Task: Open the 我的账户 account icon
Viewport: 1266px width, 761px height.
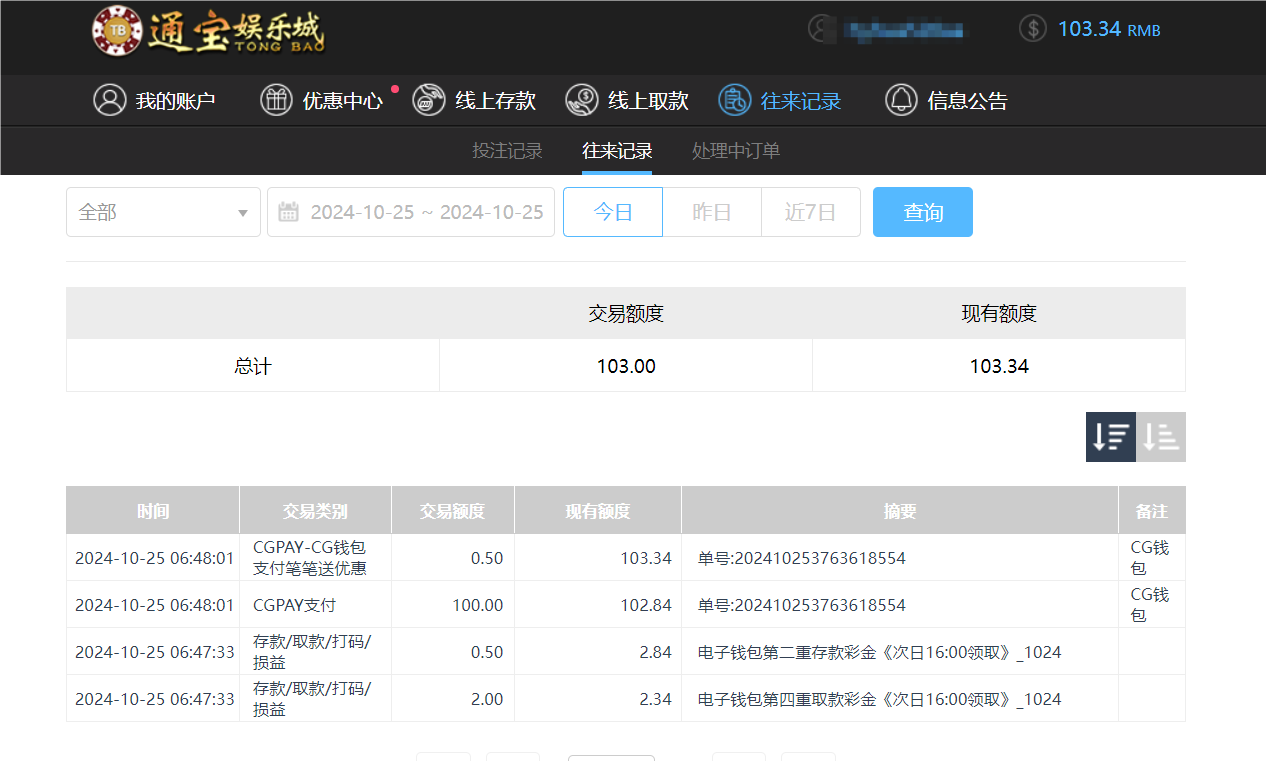Action: point(110,100)
